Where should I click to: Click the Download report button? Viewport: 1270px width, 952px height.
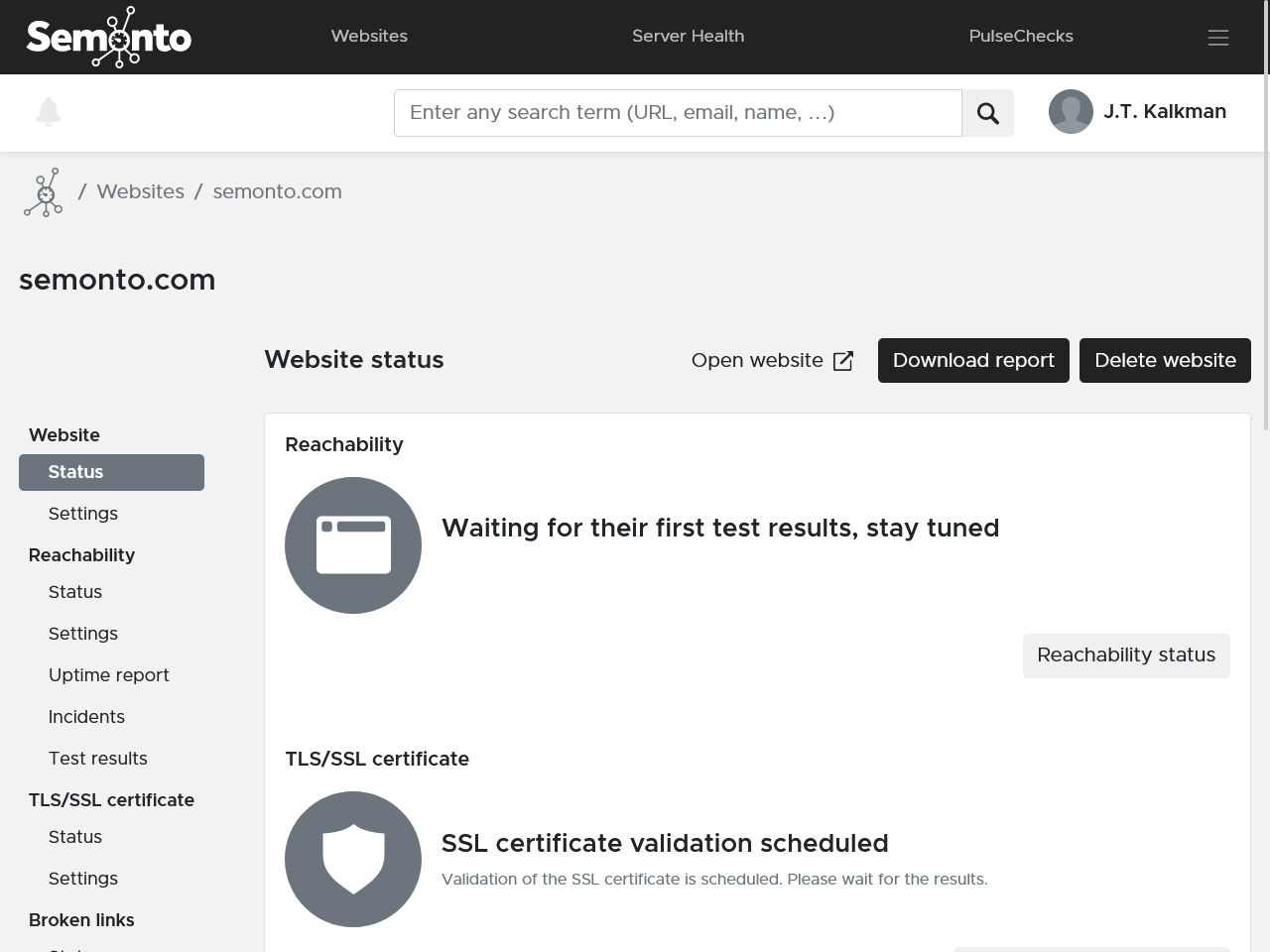click(x=973, y=360)
